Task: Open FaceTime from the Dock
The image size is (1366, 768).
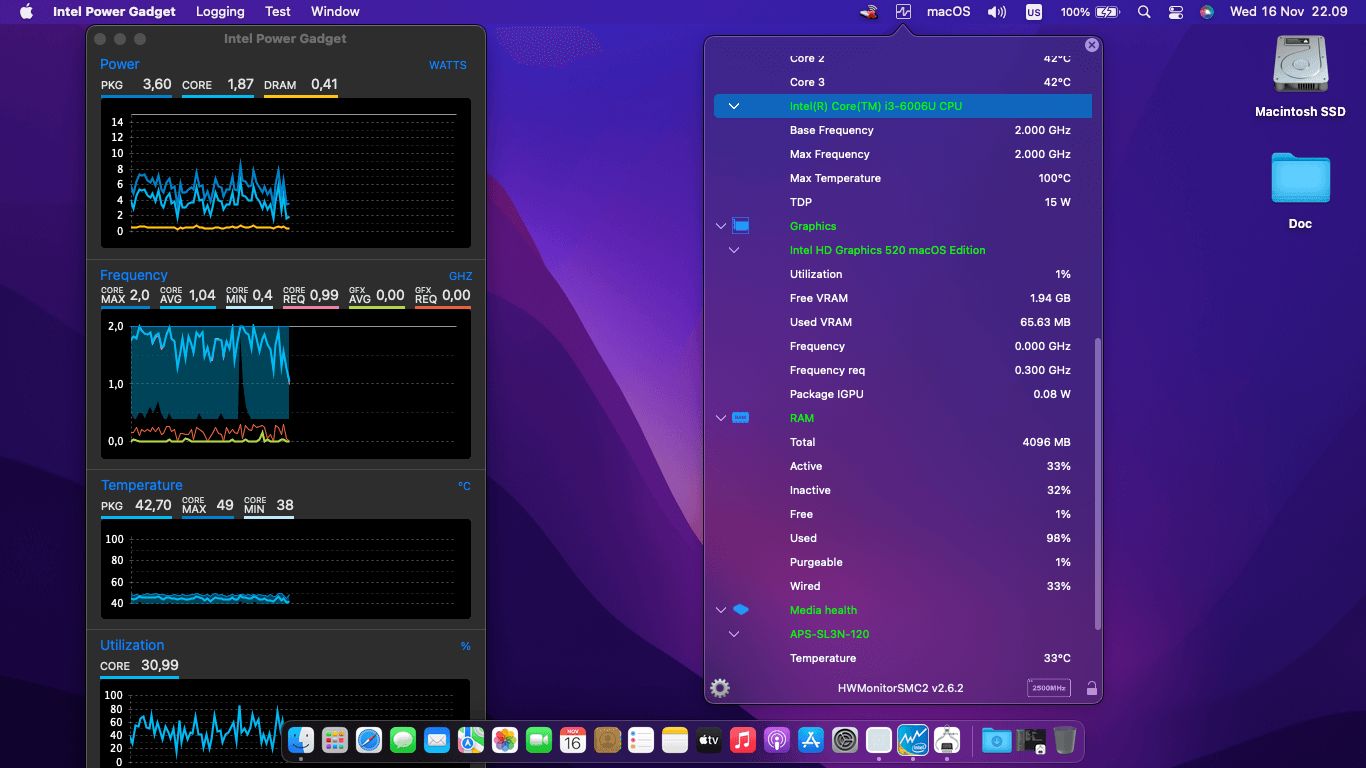Action: [x=539, y=740]
